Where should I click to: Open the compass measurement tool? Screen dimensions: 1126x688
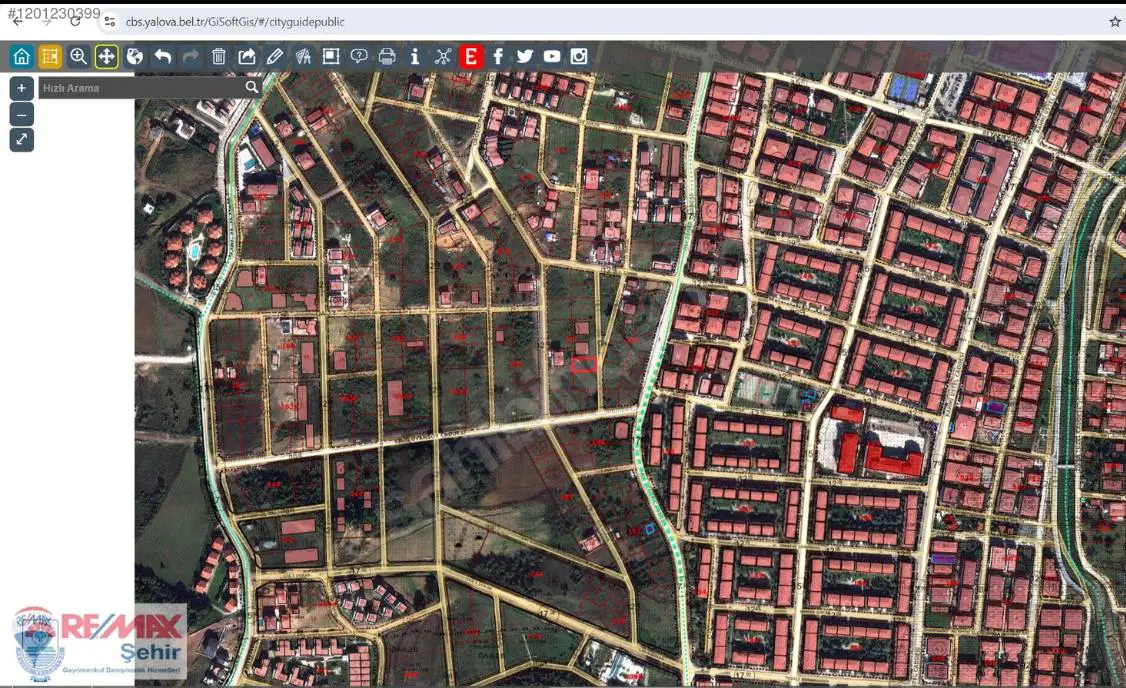(x=302, y=56)
